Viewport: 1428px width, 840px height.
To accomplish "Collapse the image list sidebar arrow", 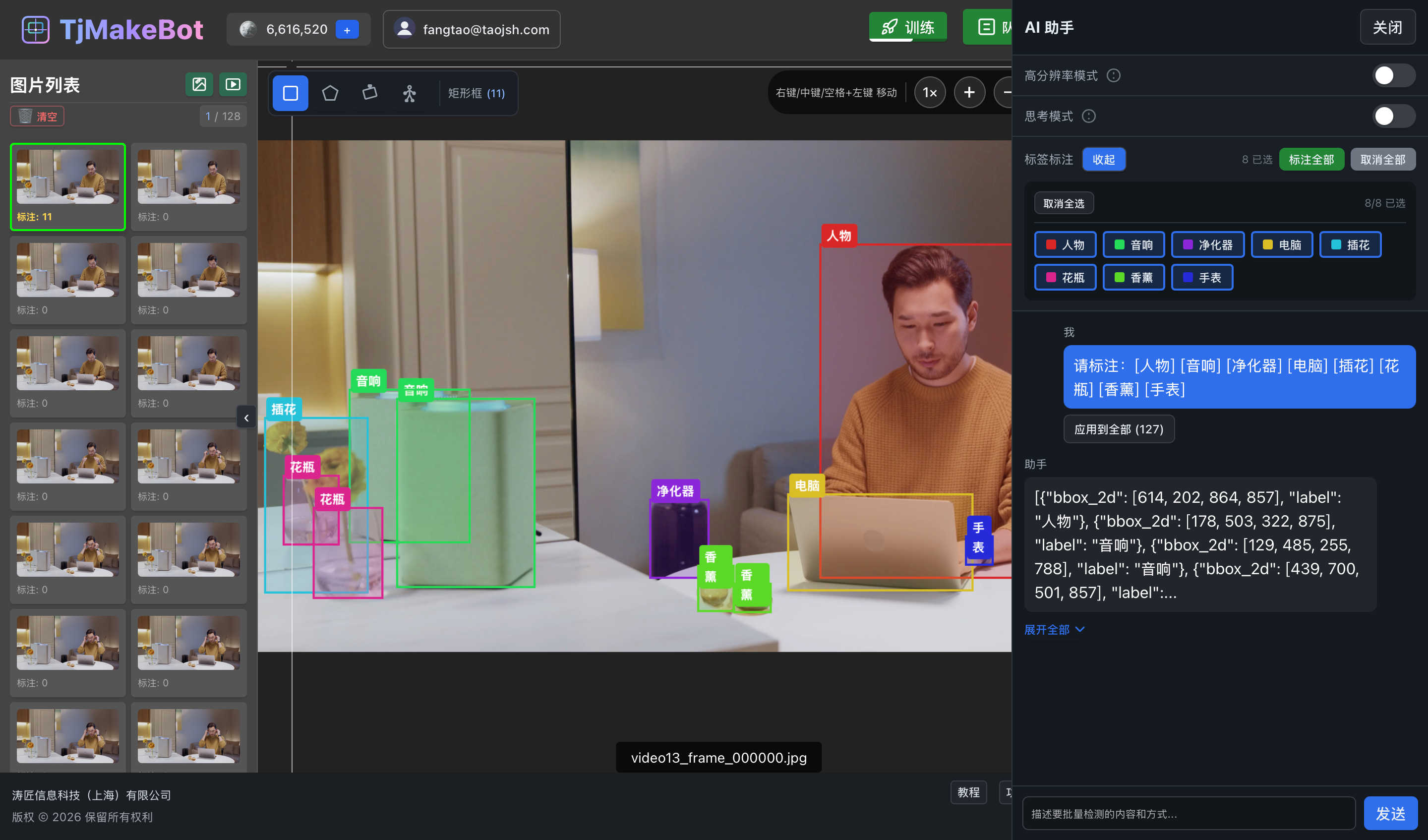I will [246, 418].
